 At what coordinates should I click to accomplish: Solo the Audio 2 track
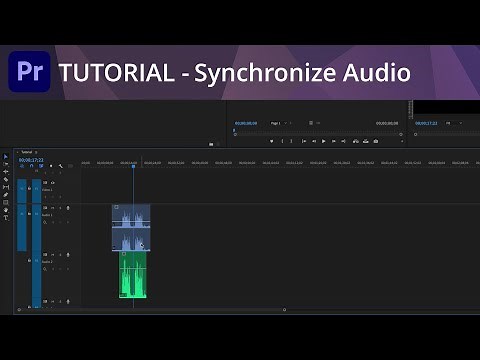[60, 255]
